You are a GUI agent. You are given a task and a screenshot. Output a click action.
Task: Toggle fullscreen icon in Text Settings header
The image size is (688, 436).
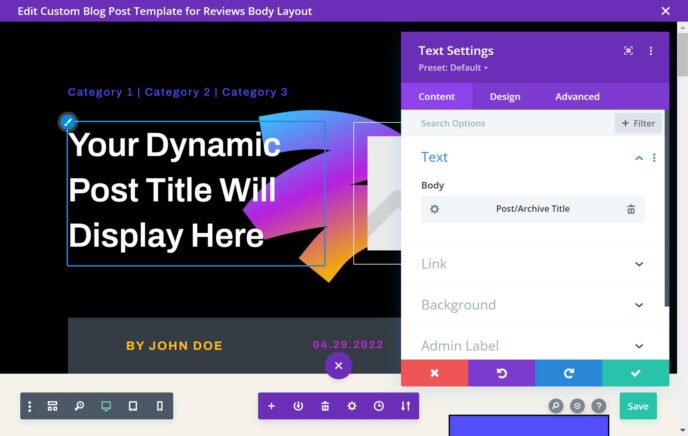coord(628,51)
